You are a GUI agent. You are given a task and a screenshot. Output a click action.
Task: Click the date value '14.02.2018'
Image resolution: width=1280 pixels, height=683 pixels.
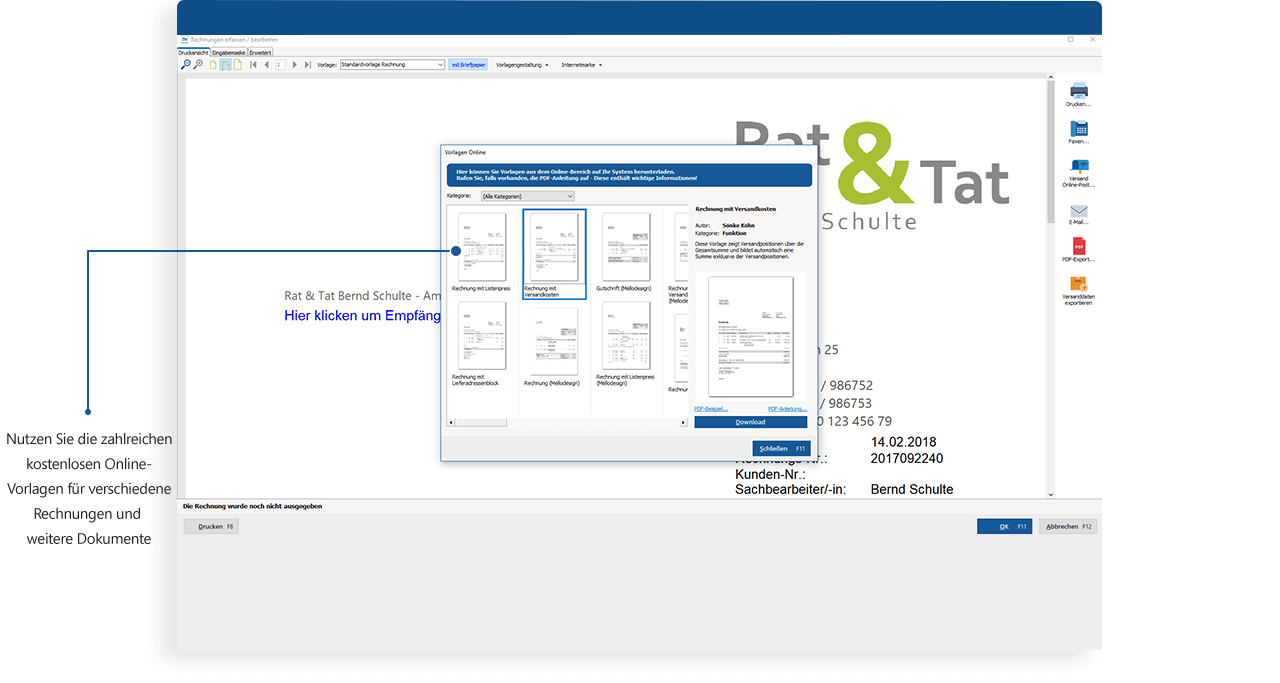[903, 442]
